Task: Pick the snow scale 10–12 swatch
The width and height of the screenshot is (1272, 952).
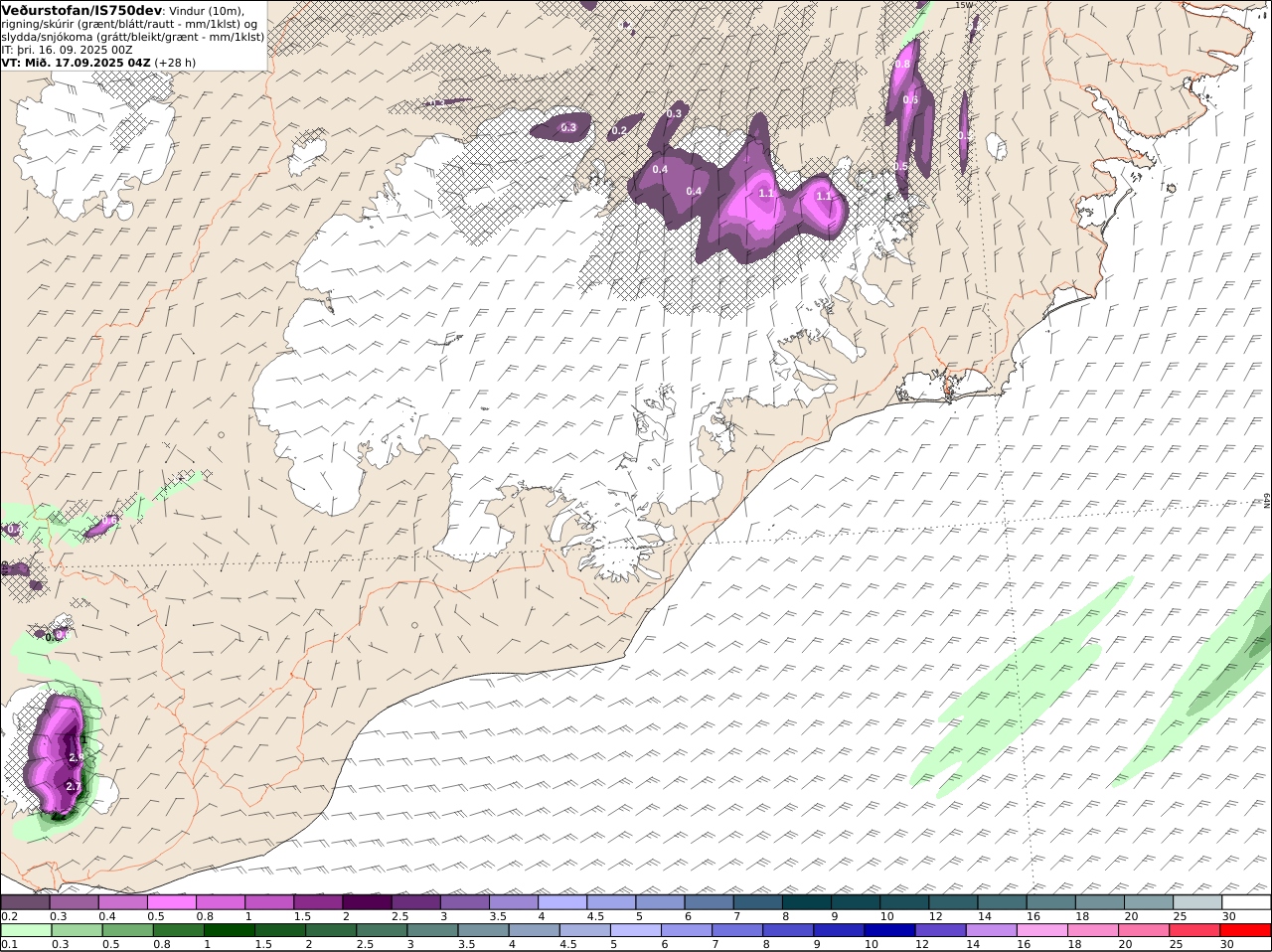Action: pos(904,901)
